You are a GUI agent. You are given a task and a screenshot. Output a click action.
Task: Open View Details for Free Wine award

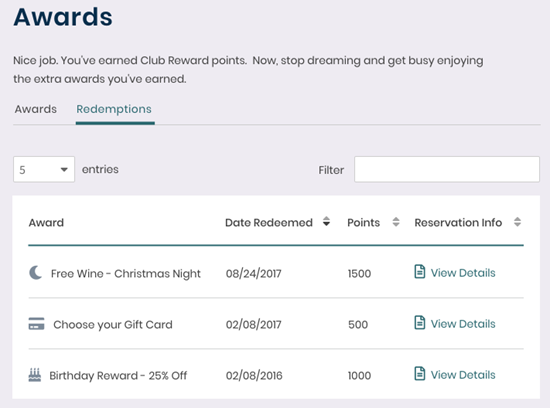[x=463, y=273]
